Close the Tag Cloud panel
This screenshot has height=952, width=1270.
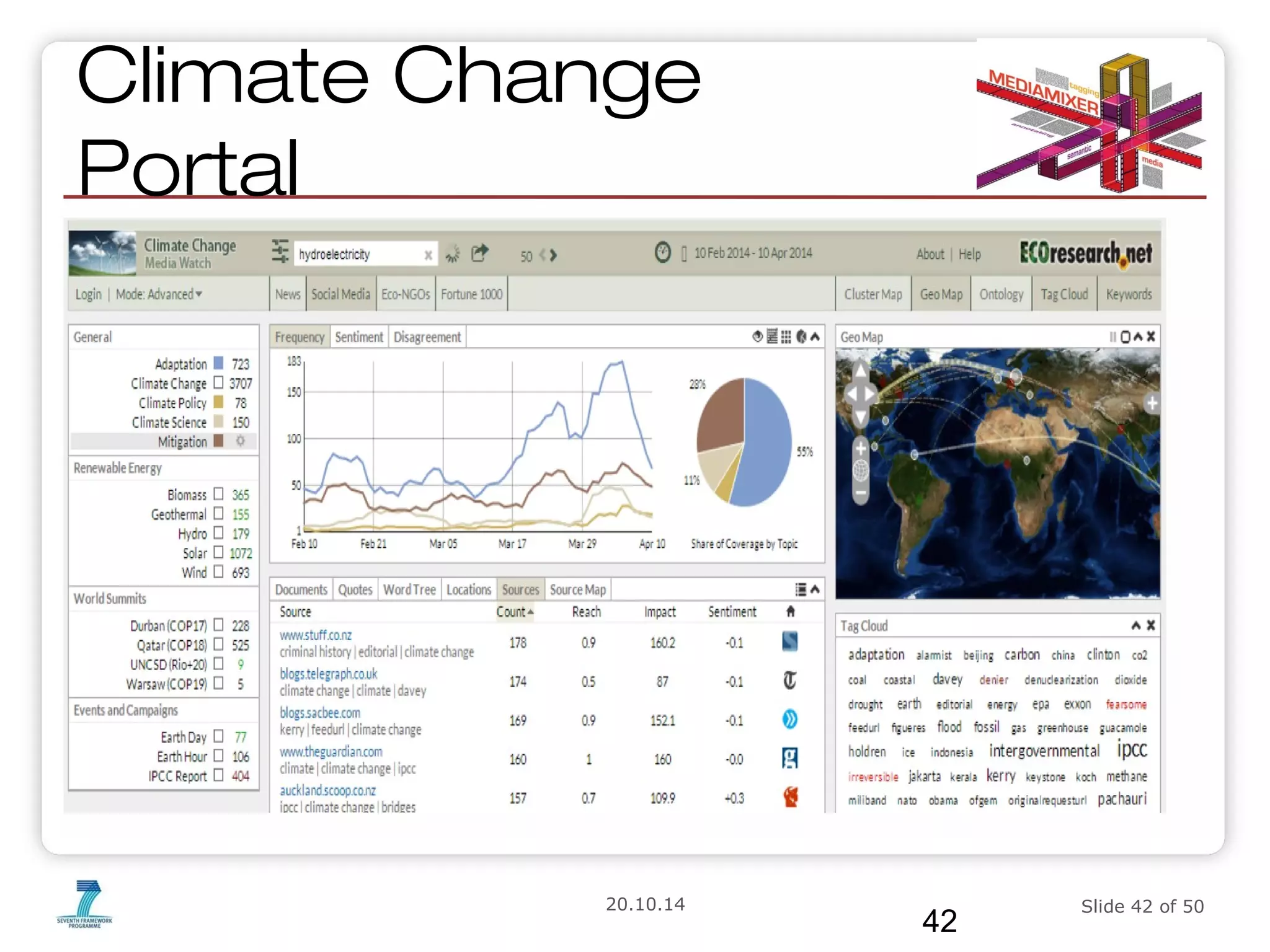coord(1151,625)
